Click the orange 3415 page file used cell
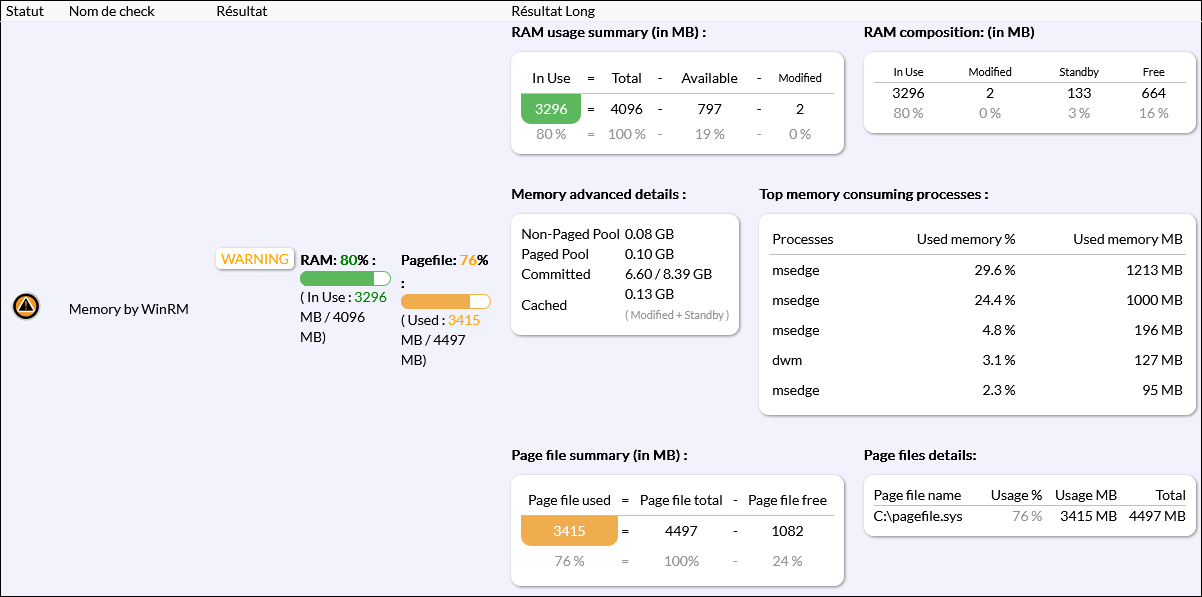 pos(569,531)
